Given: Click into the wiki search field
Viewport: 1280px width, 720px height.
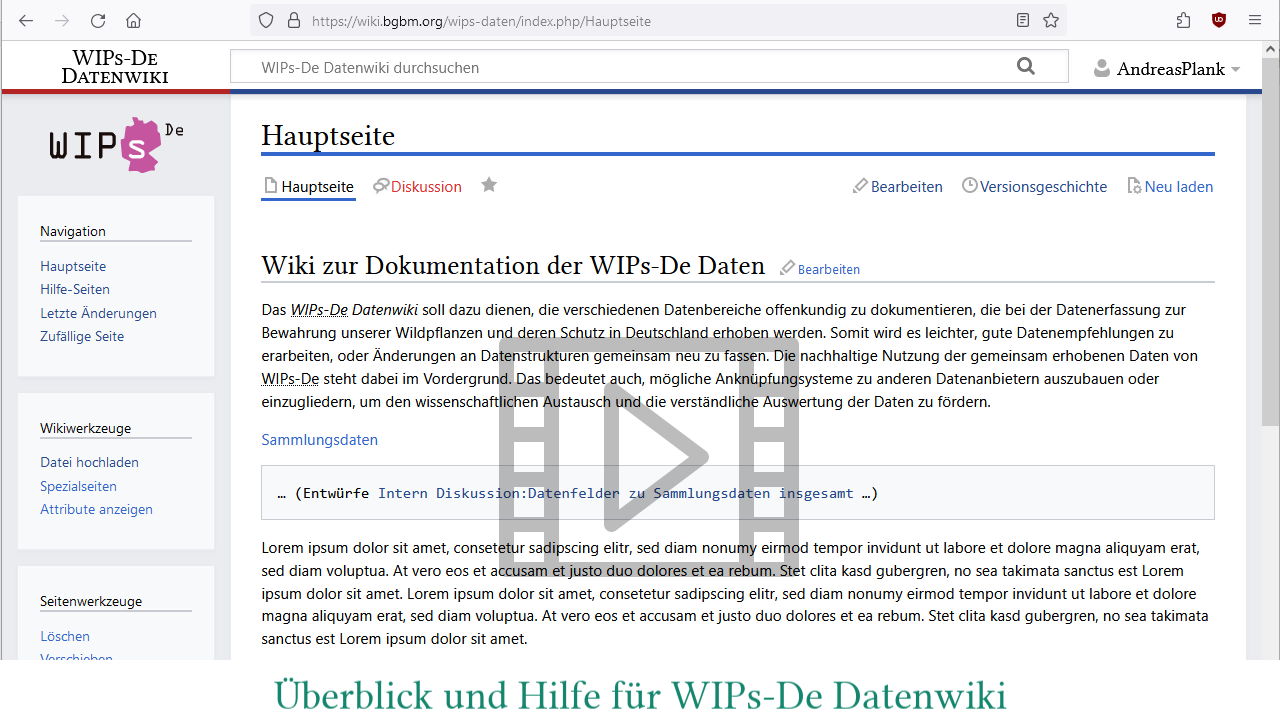Looking at the screenshot, I should [x=620, y=68].
